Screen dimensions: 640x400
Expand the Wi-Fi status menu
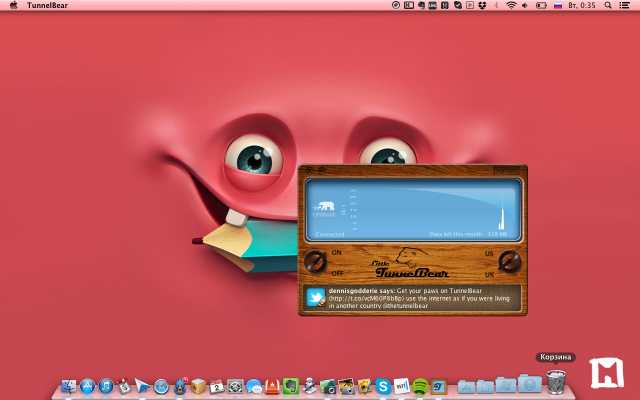(x=511, y=6)
